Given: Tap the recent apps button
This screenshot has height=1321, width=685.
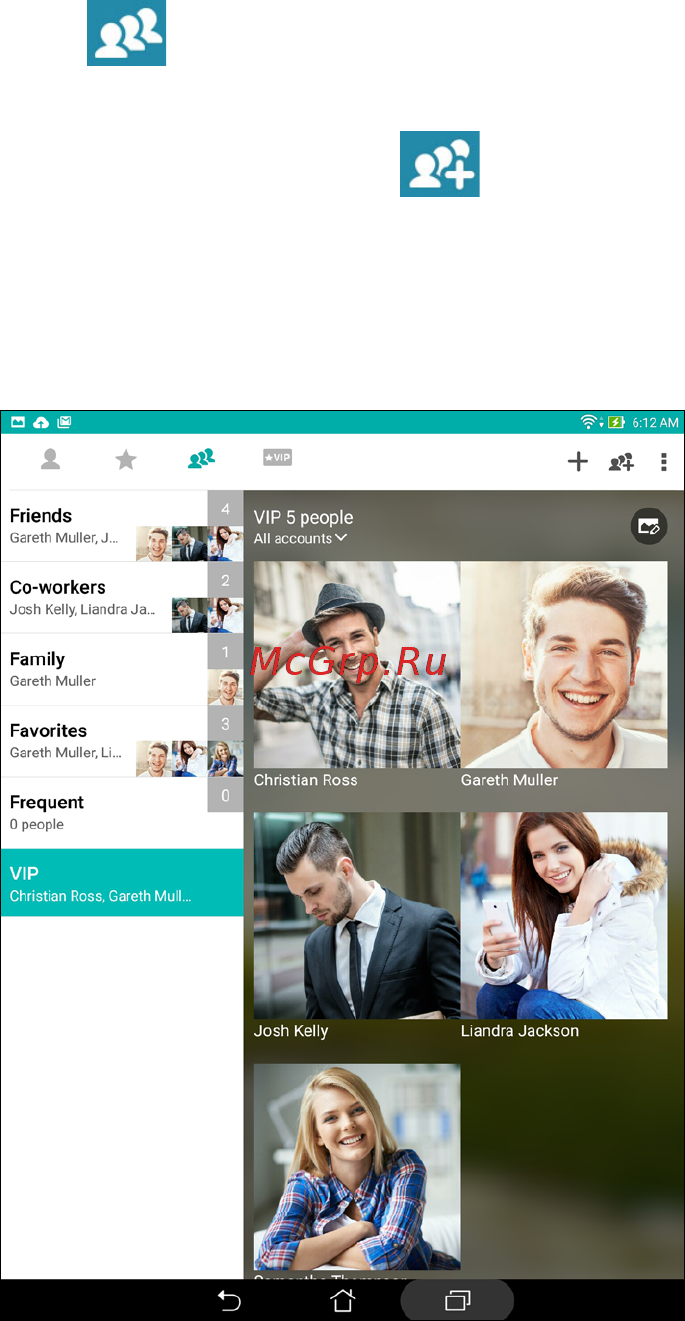Looking at the screenshot, I should pyautogui.click(x=457, y=1301).
